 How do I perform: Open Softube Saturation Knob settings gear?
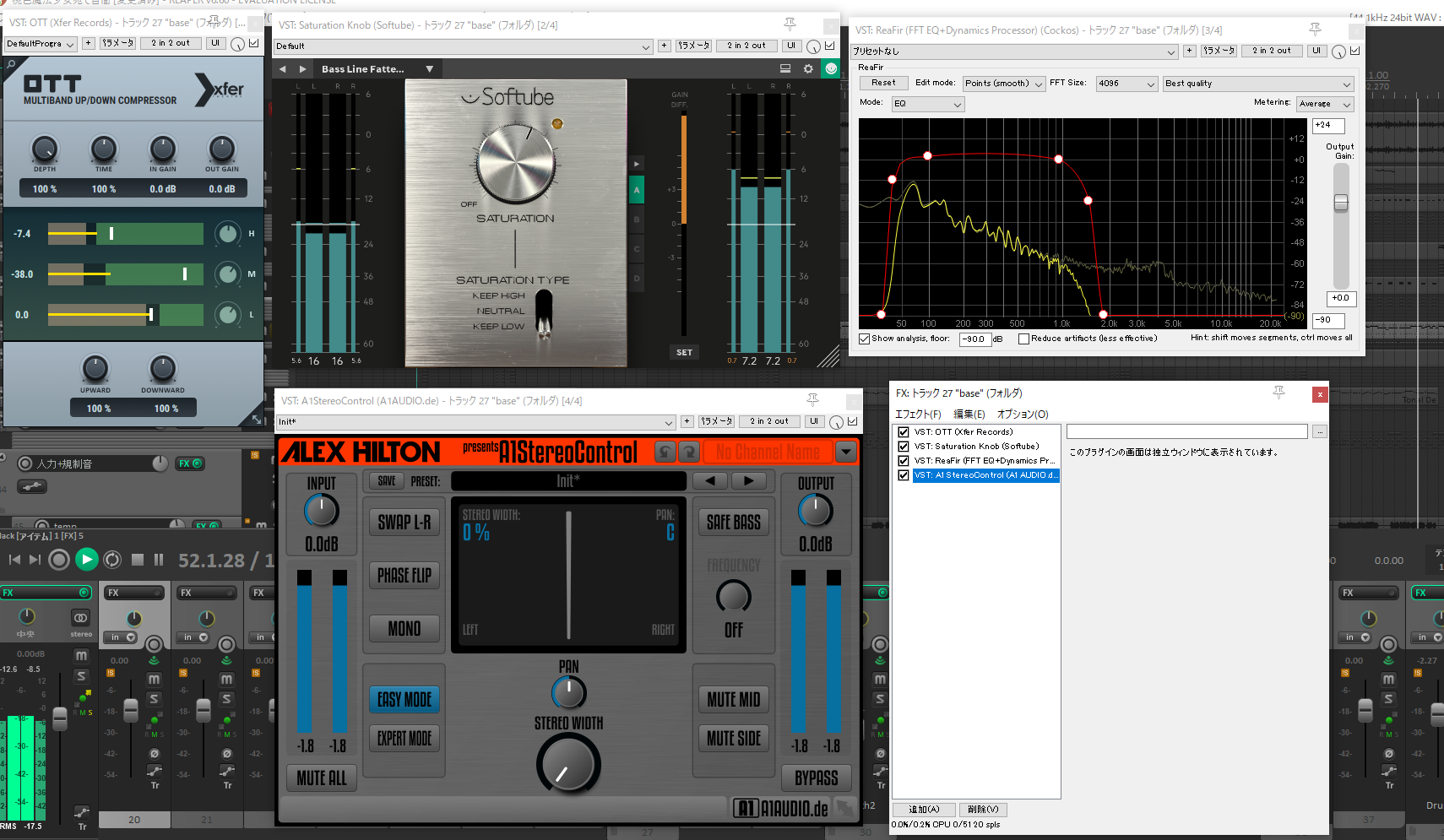[x=808, y=69]
